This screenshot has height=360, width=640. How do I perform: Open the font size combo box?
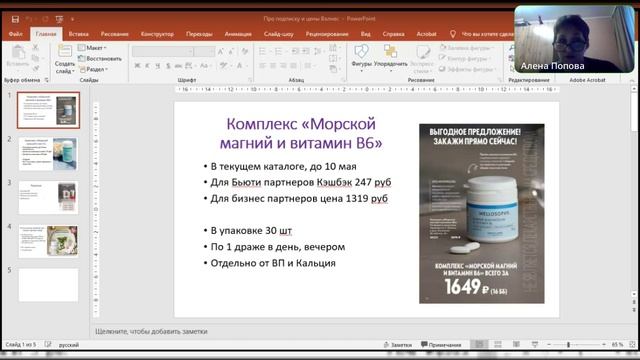point(204,51)
